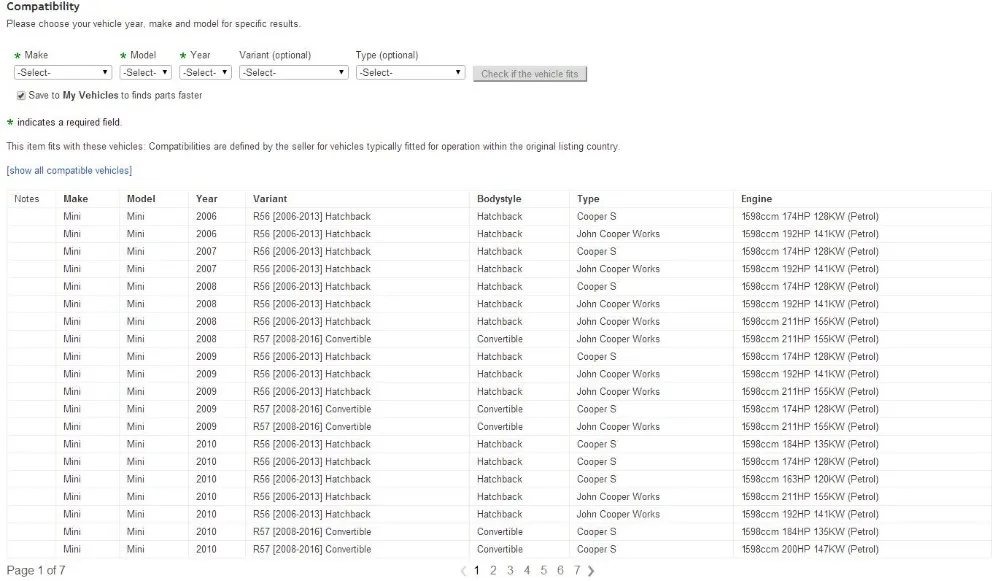Open the Year dropdown
This screenshot has width=1000, height=581.
(x=205, y=73)
